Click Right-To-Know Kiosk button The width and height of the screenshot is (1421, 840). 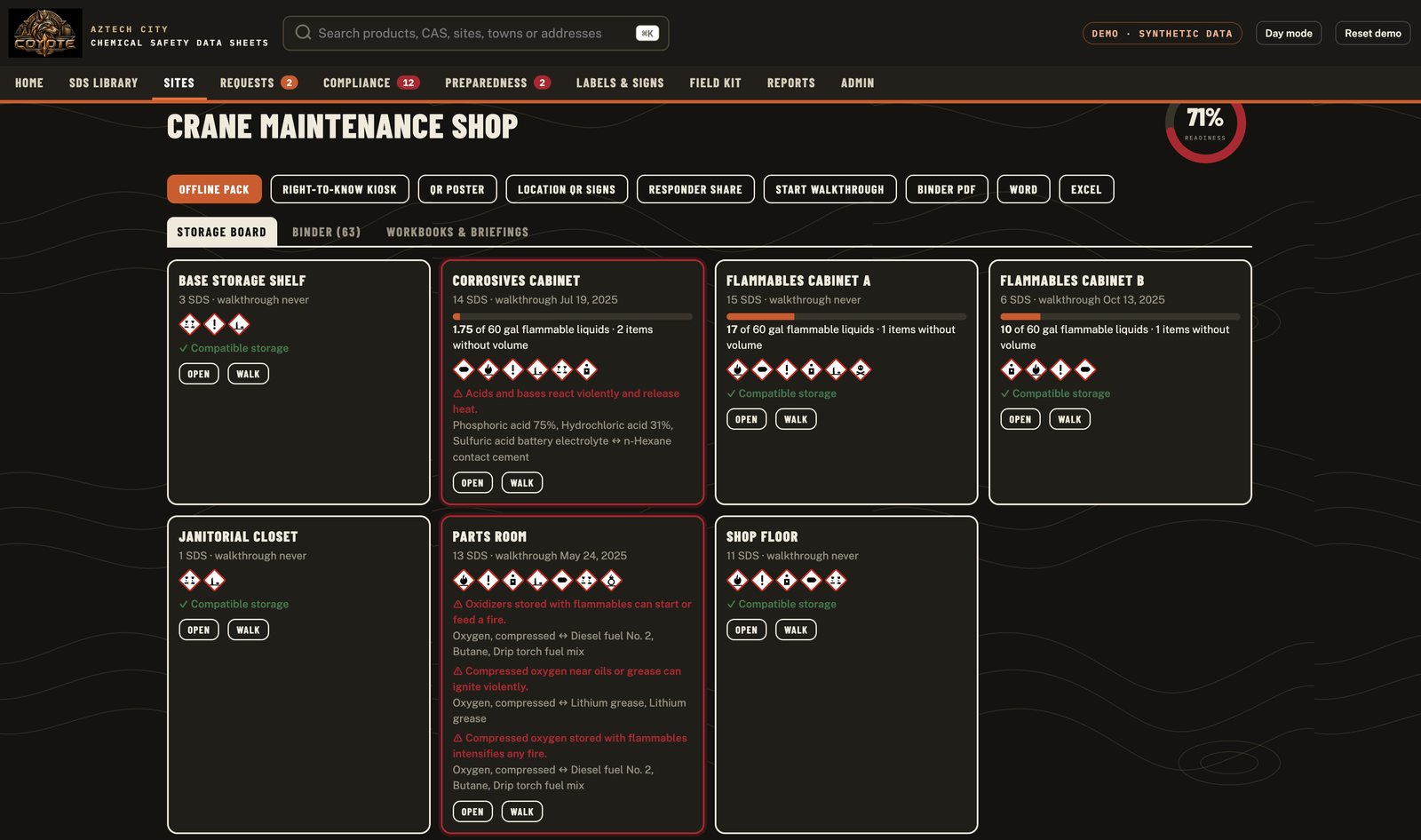click(339, 189)
